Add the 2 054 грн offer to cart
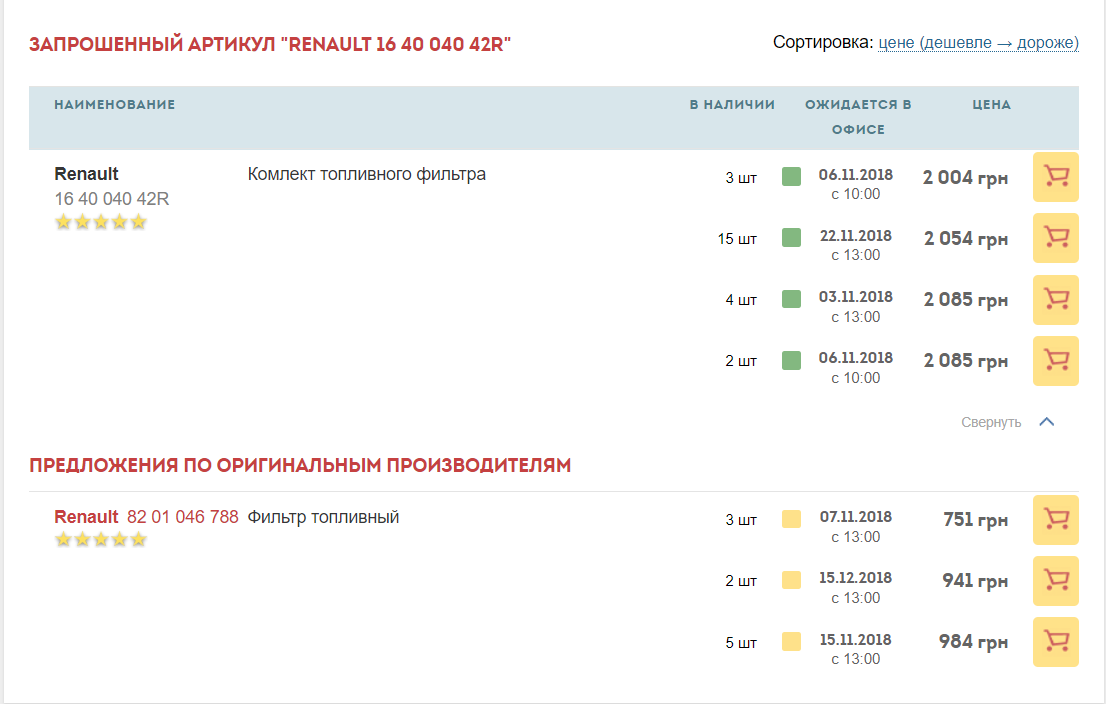This screenshot has height=704, width=1106. [x=1055, y=238]
